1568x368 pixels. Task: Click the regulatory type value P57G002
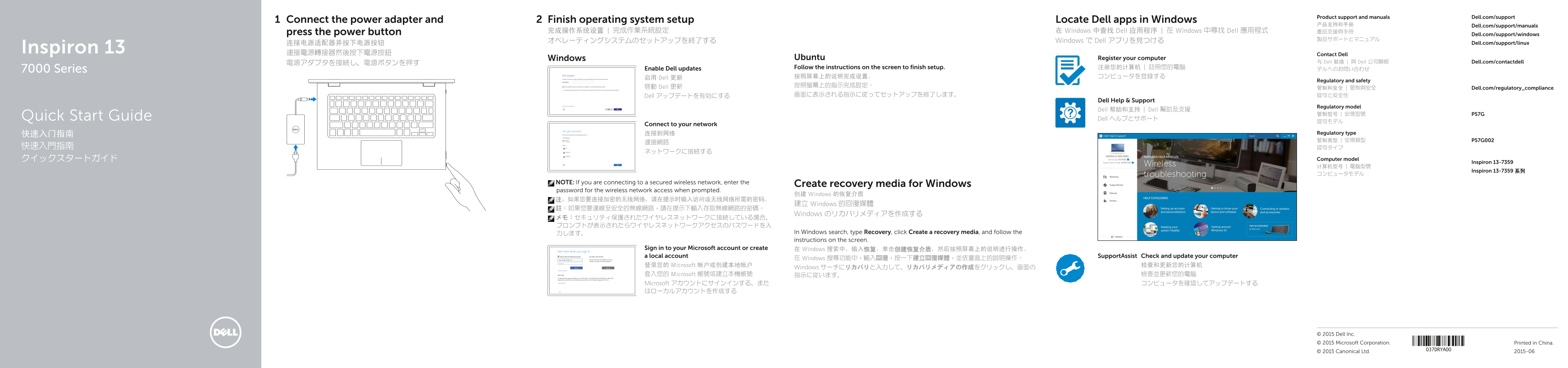1482,140
